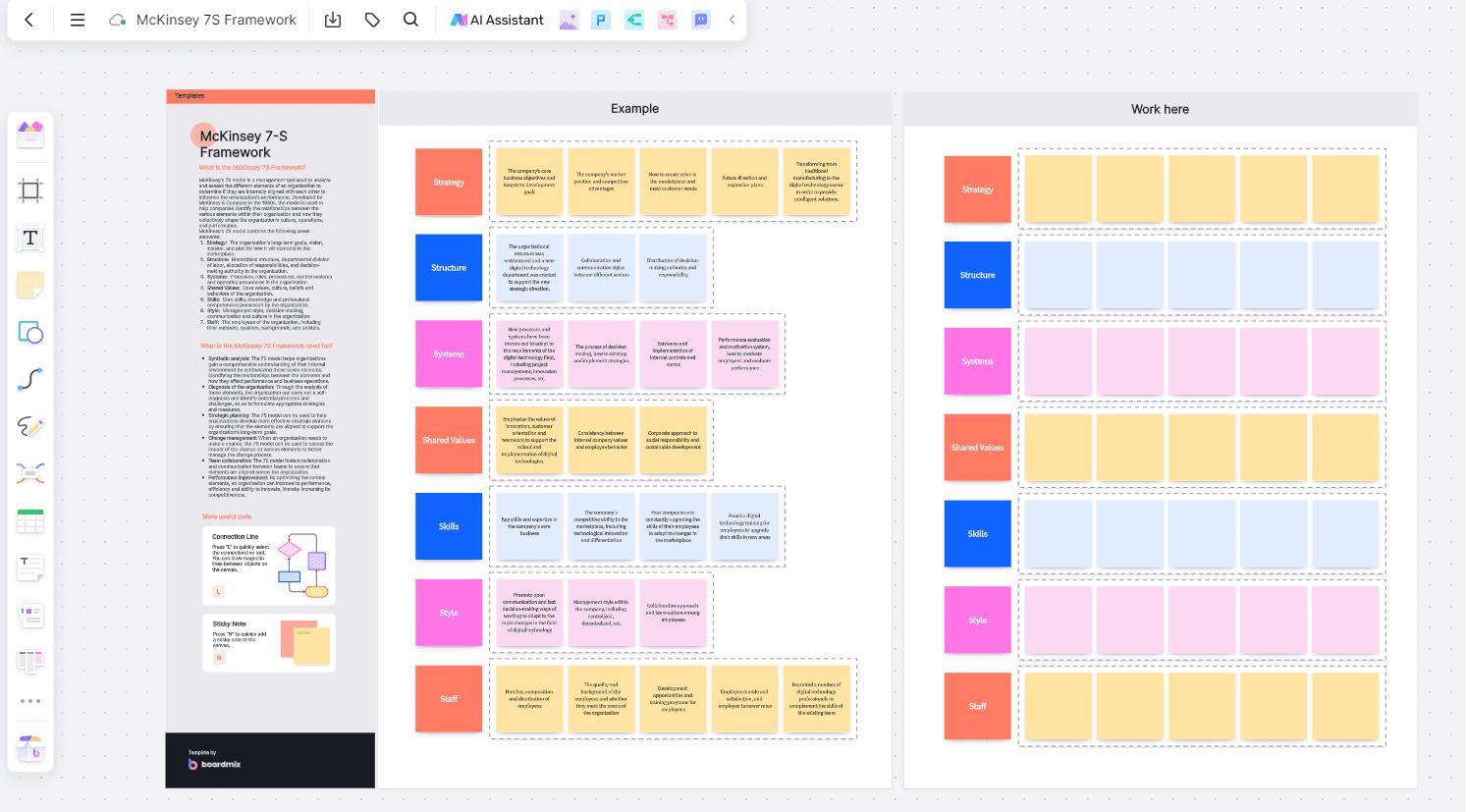The height and width of the screenshot is (812, 1466).
Task: Select the Sticky Note tool
Action: point(30,285)
